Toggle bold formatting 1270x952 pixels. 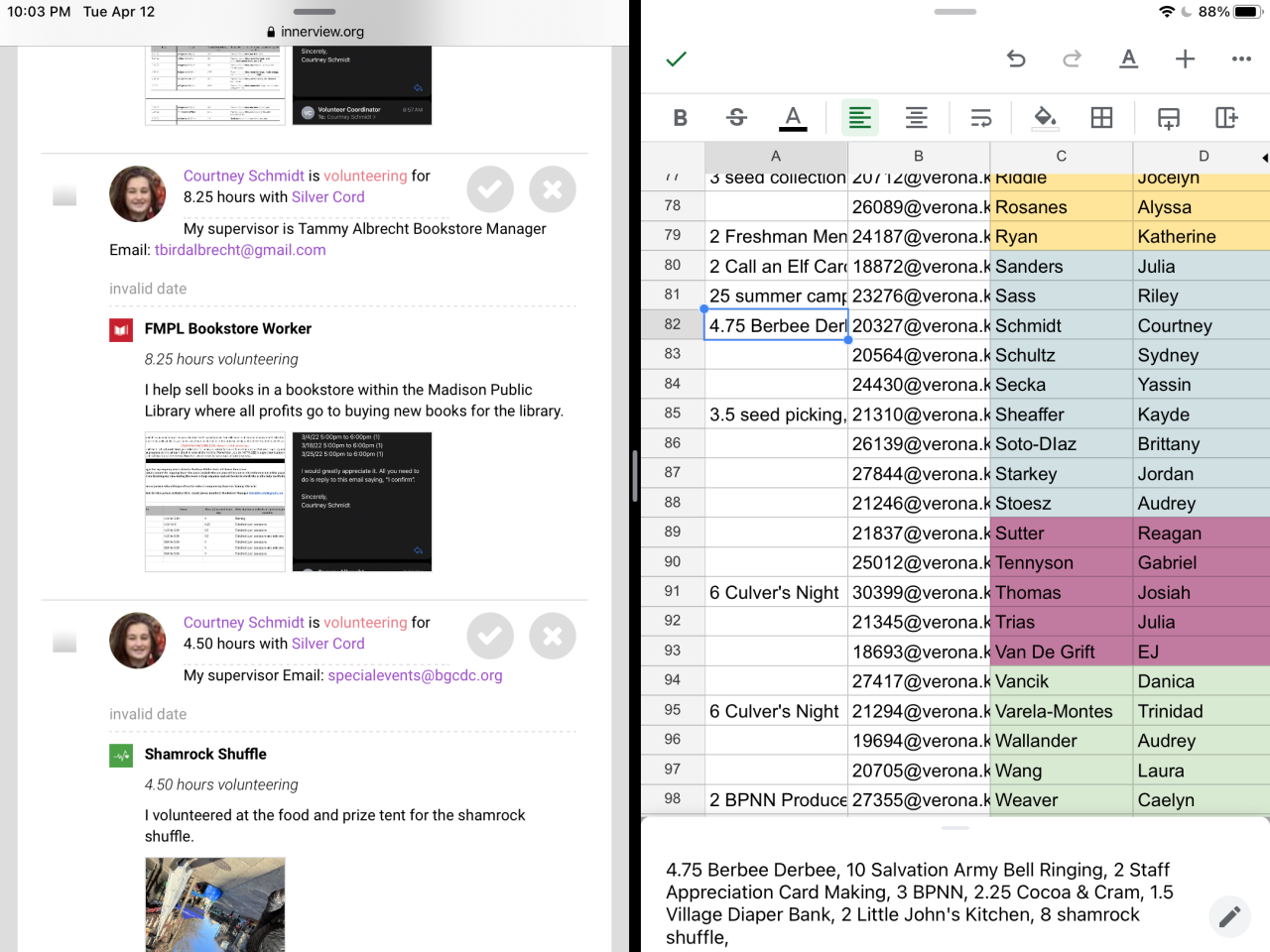pyautogui.click(x=681, y=118)
